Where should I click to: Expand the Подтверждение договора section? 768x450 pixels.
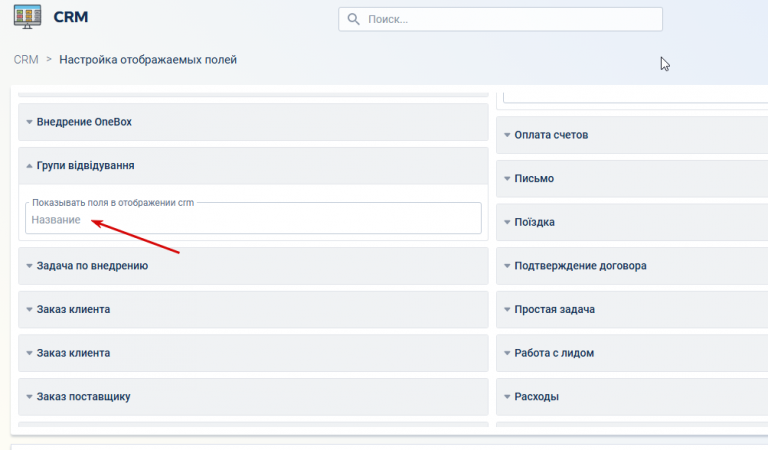coord(632,266)
